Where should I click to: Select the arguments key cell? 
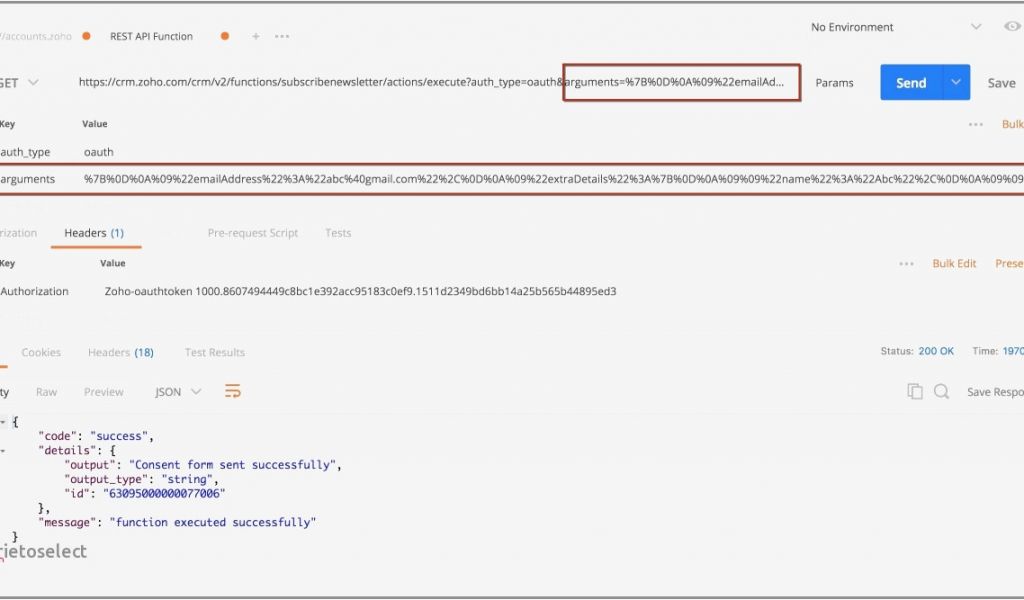pos(27,179)
